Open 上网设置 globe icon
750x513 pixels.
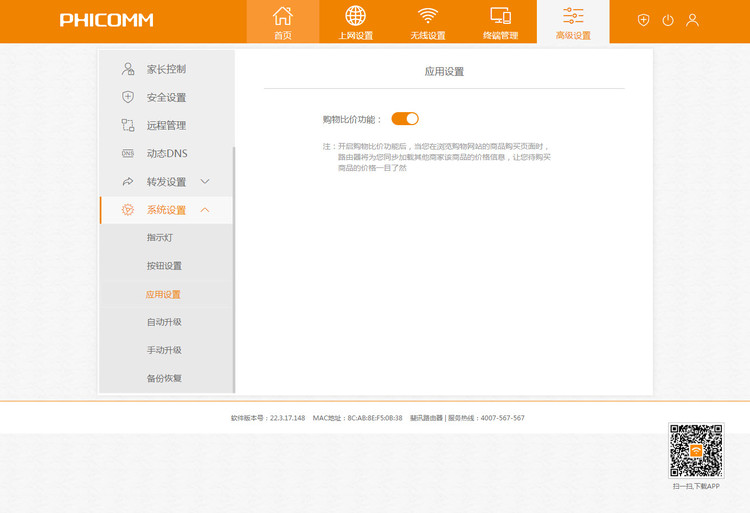point(355,16)
